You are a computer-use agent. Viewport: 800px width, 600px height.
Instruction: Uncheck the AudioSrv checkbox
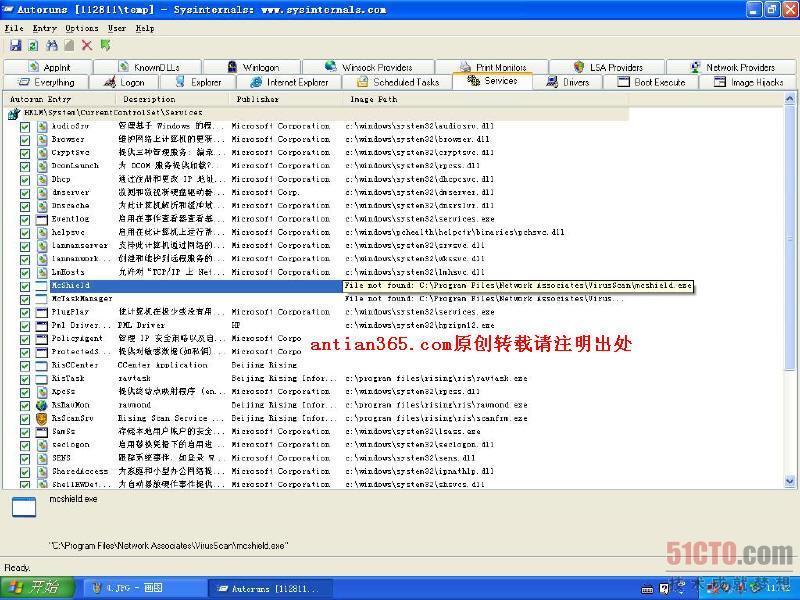[x=24, y=127]
